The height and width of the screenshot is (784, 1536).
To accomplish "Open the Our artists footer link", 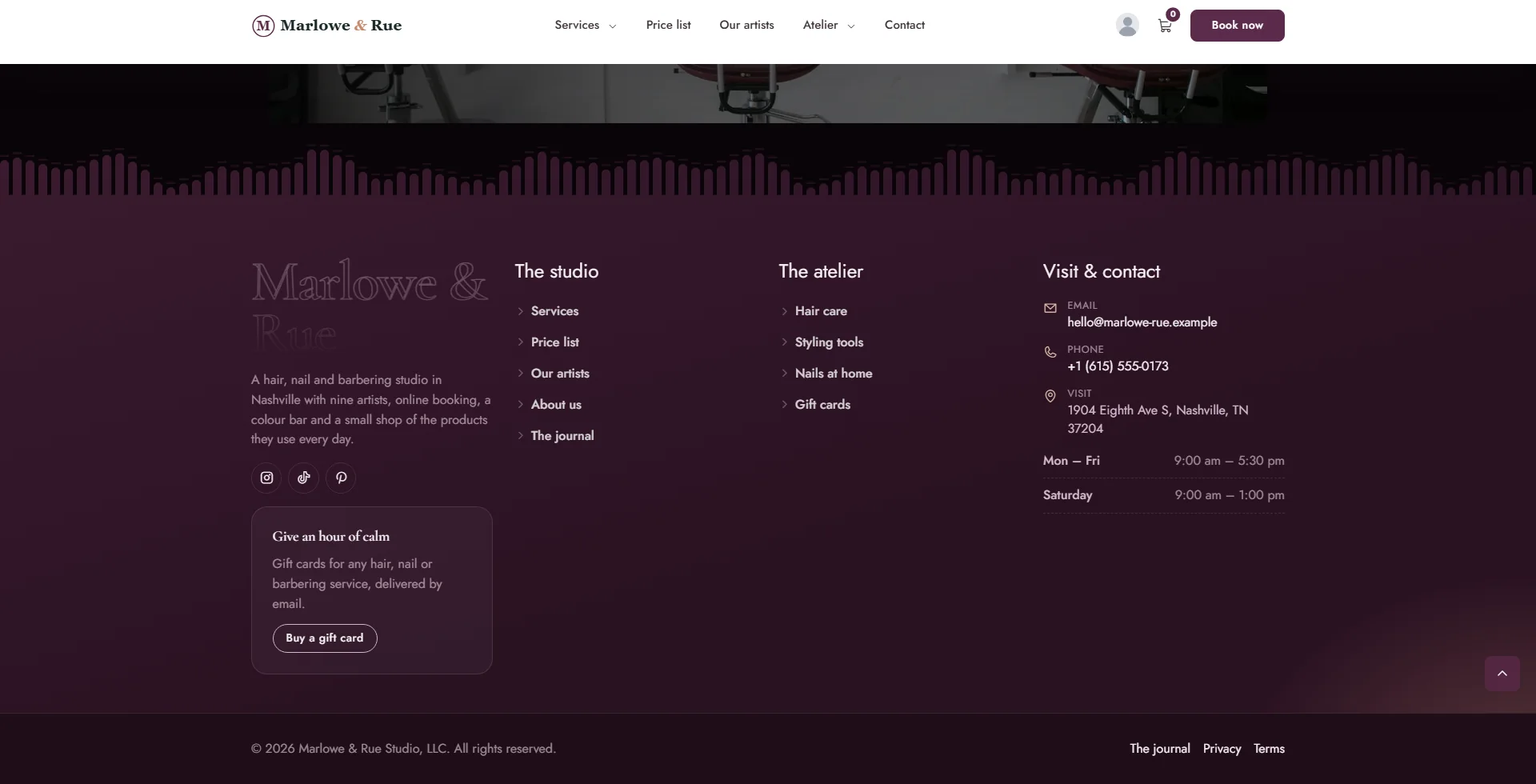I will pos(560,374).
